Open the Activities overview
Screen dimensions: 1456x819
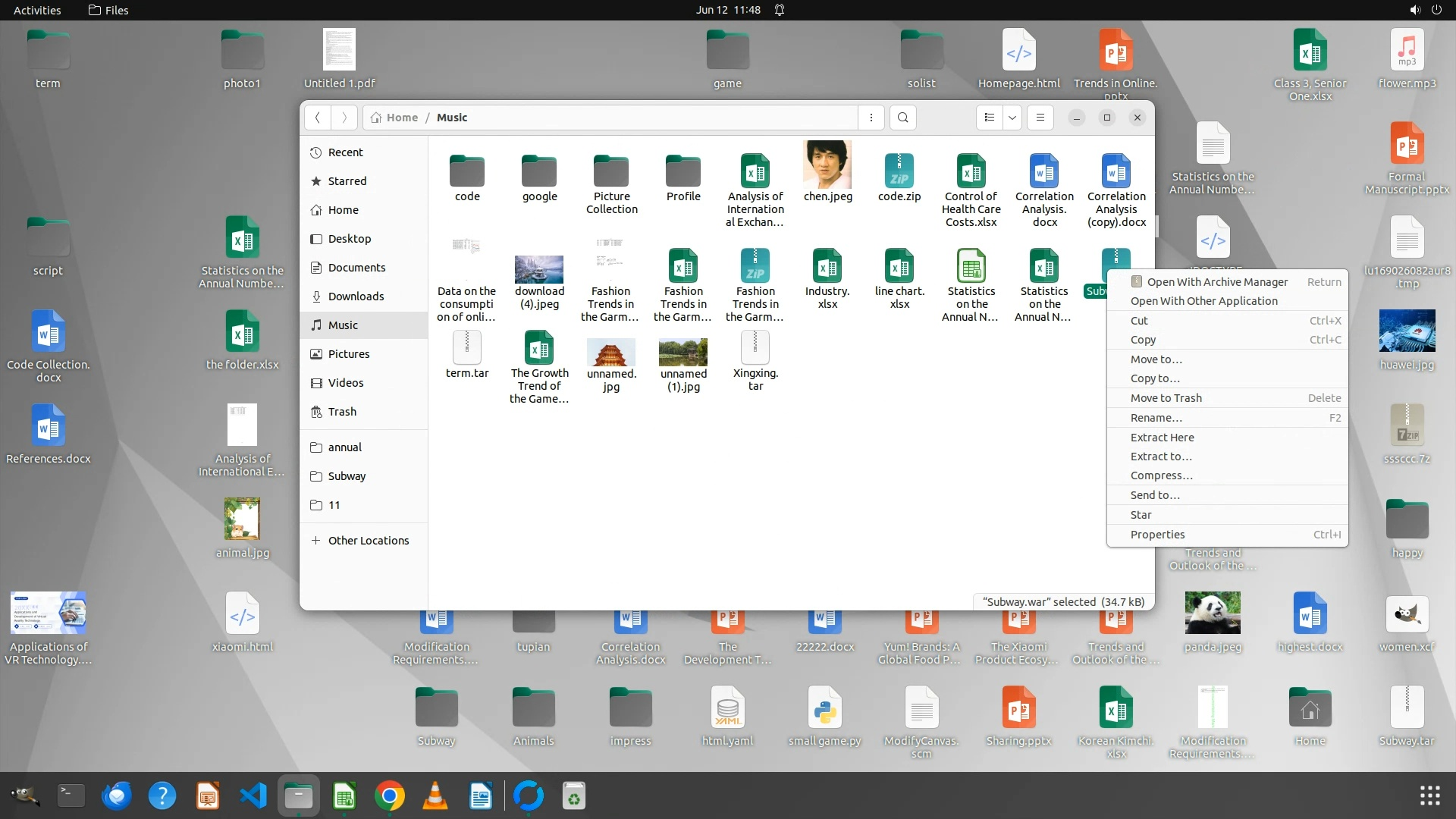[37, 10]
